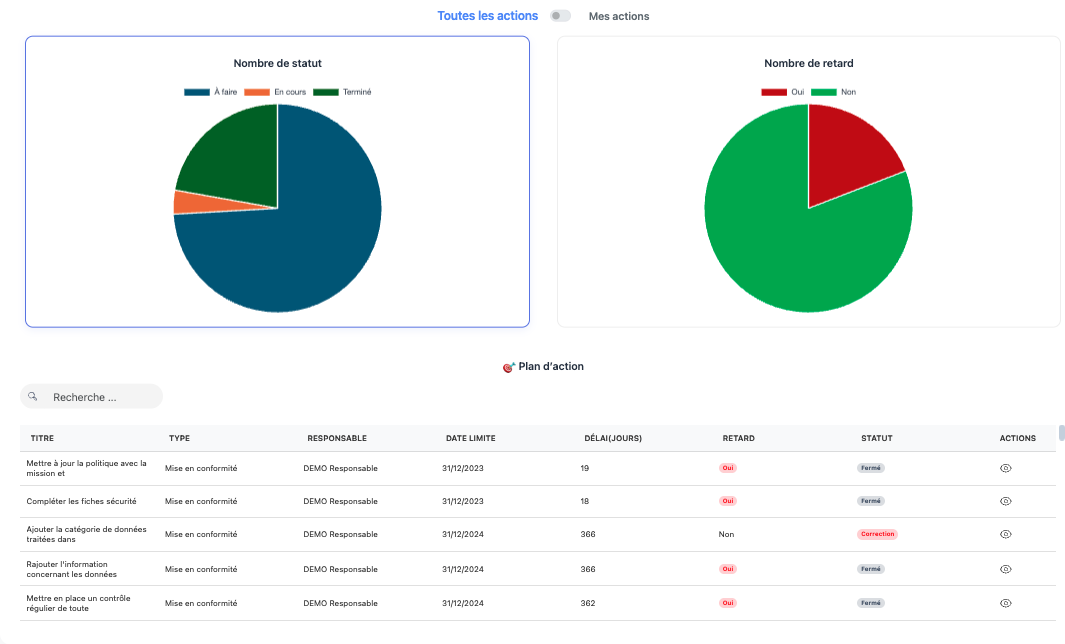
Task: Click the table's vertical scrollbar handle
Action: tap(1061, 433)
